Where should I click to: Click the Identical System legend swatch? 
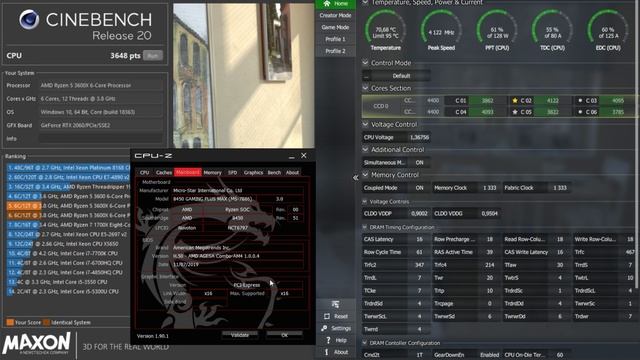(46, 322)
